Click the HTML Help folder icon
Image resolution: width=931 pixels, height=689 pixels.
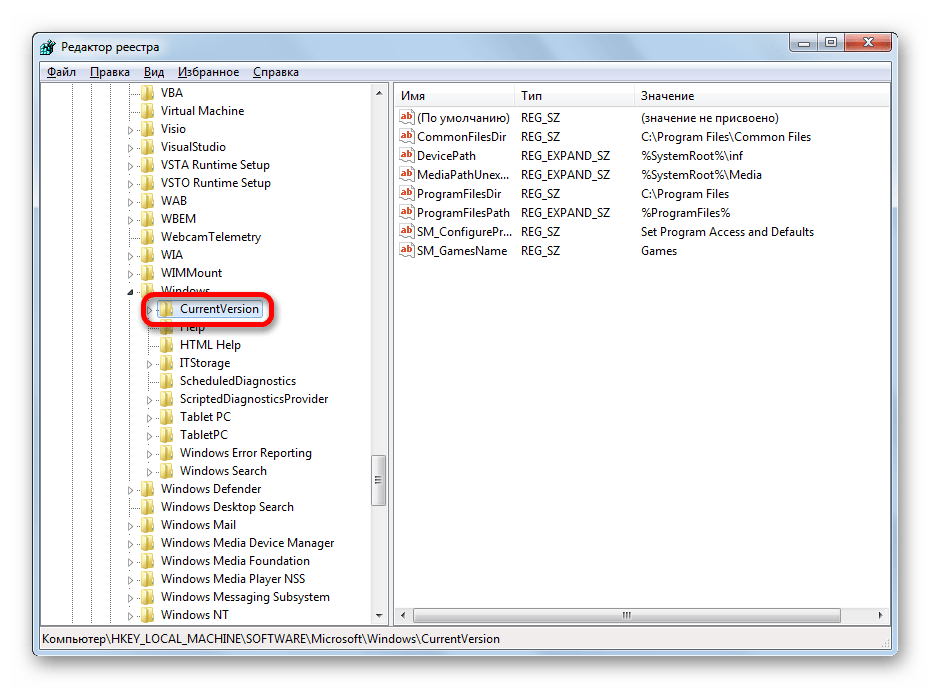point(167,345)
